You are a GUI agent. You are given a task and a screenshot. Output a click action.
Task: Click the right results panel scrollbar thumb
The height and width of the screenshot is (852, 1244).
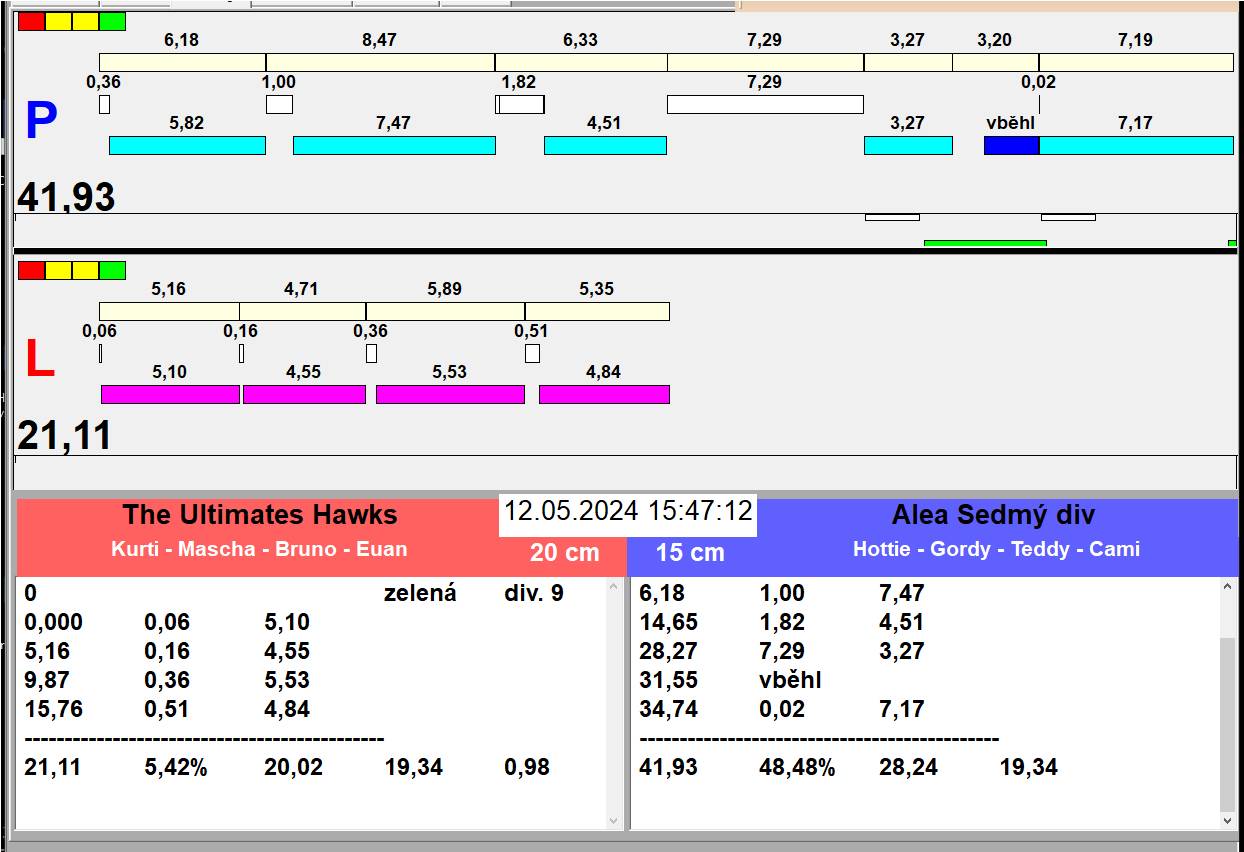tap(1229, 725)
